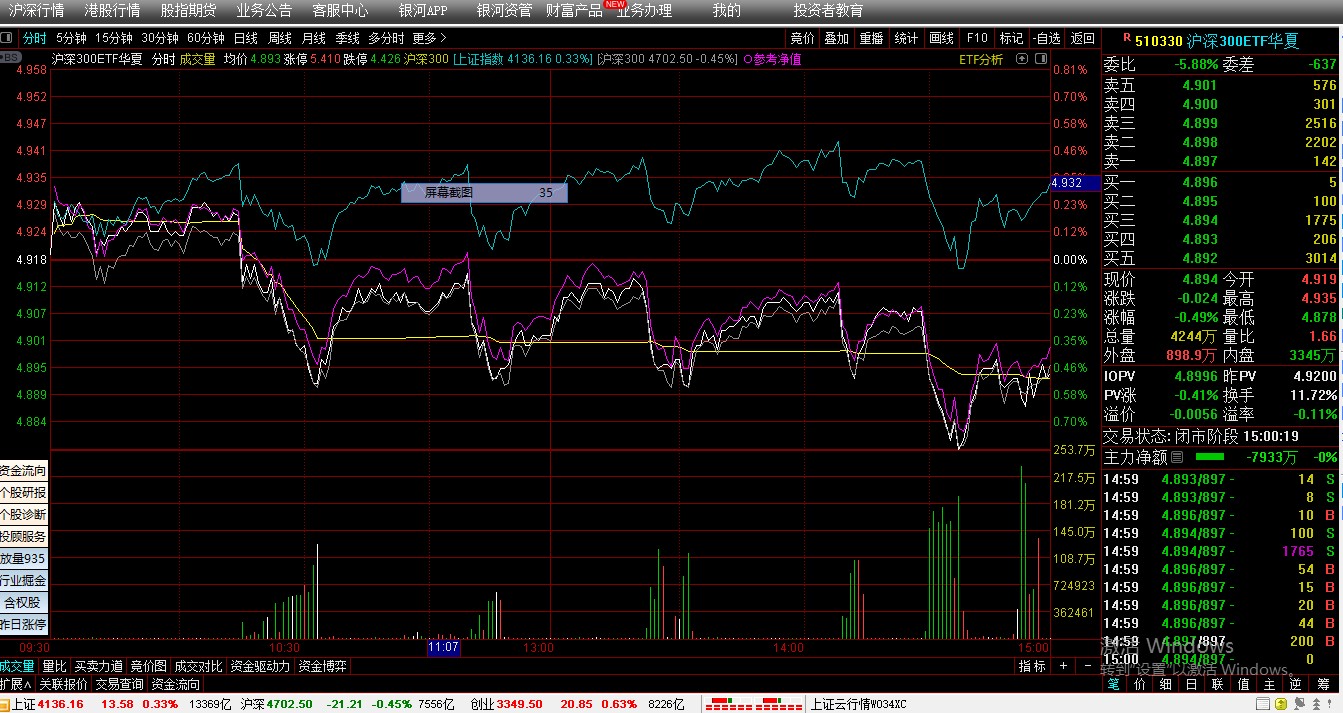Open 资金流向 in the left sidebar

23,471
